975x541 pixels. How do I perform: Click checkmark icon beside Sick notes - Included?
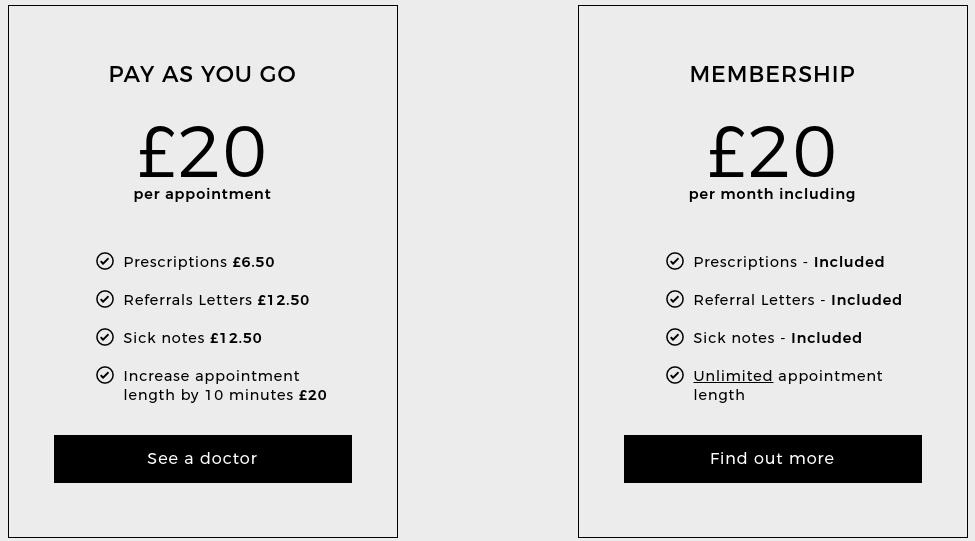pos(675,337)
